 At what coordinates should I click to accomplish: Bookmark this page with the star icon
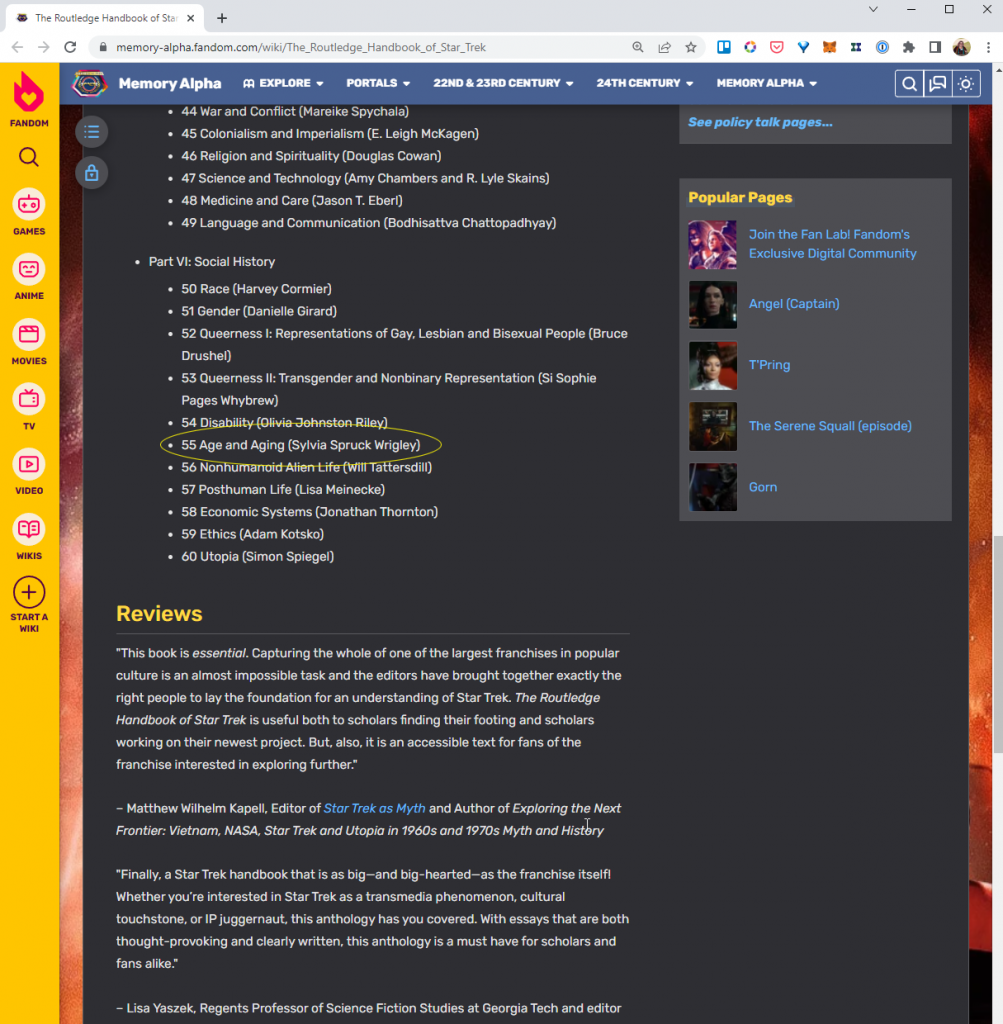click(x=691, y=47)
